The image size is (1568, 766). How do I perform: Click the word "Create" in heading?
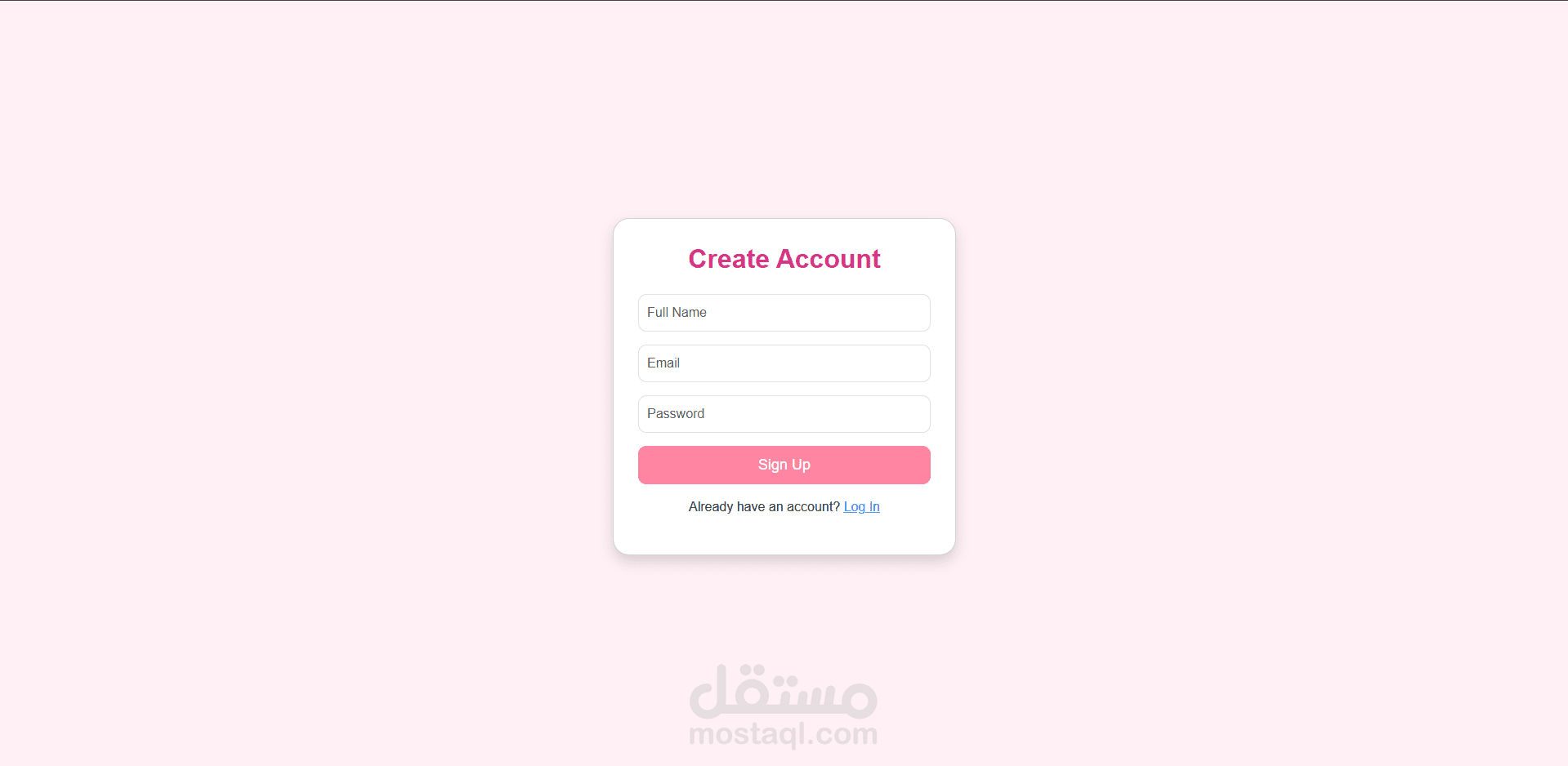pyautogui.click(x=729, y=259)
